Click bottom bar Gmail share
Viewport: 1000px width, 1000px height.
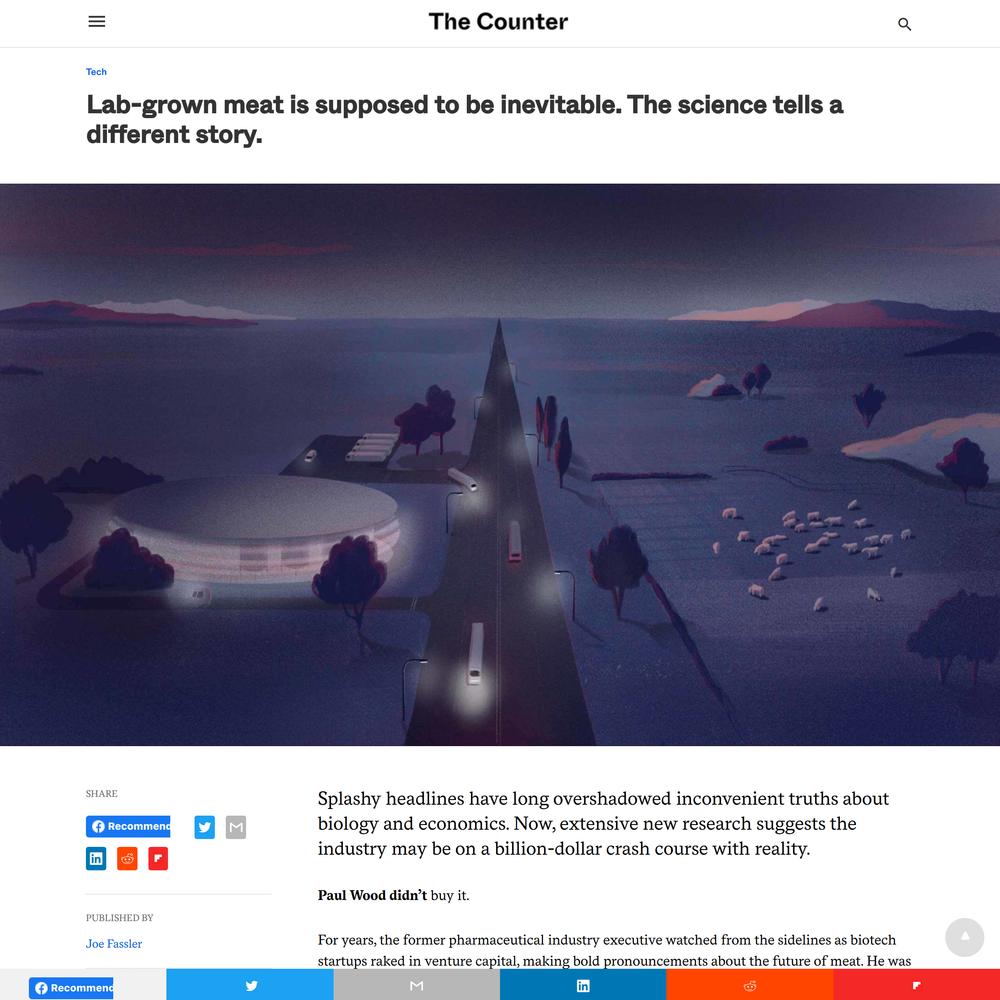coord(416,985)
